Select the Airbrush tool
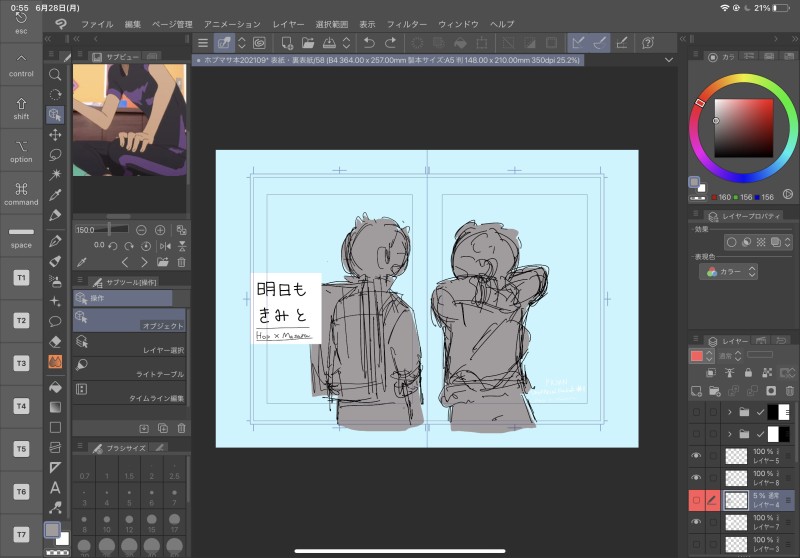 tap(55, 281)
